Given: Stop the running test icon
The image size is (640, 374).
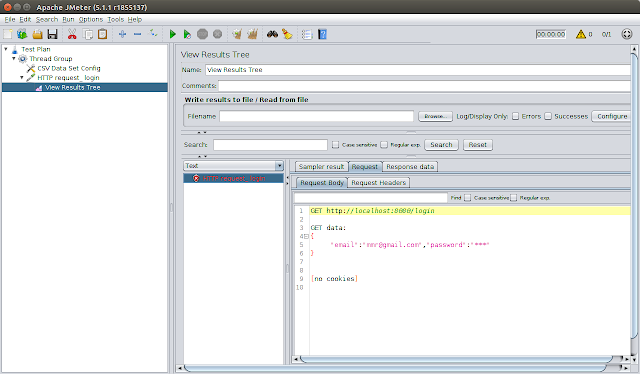Looking at the screenshot, I should click(x=202, y=34).
